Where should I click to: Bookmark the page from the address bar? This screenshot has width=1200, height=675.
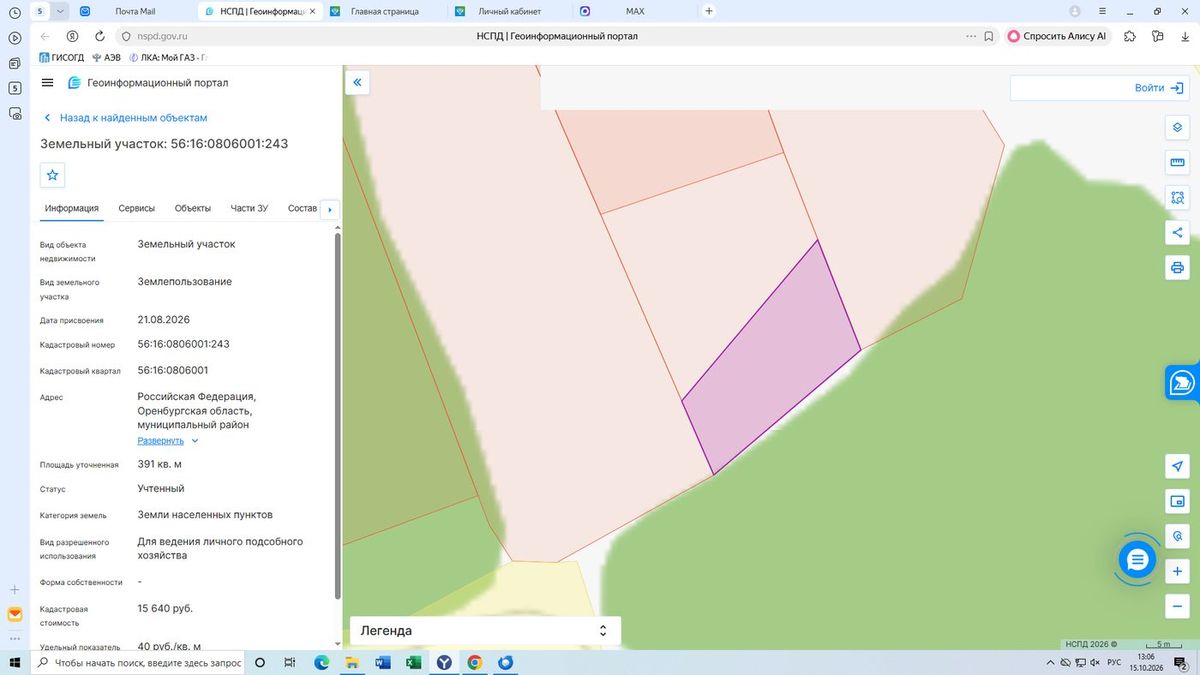(988, 36)
